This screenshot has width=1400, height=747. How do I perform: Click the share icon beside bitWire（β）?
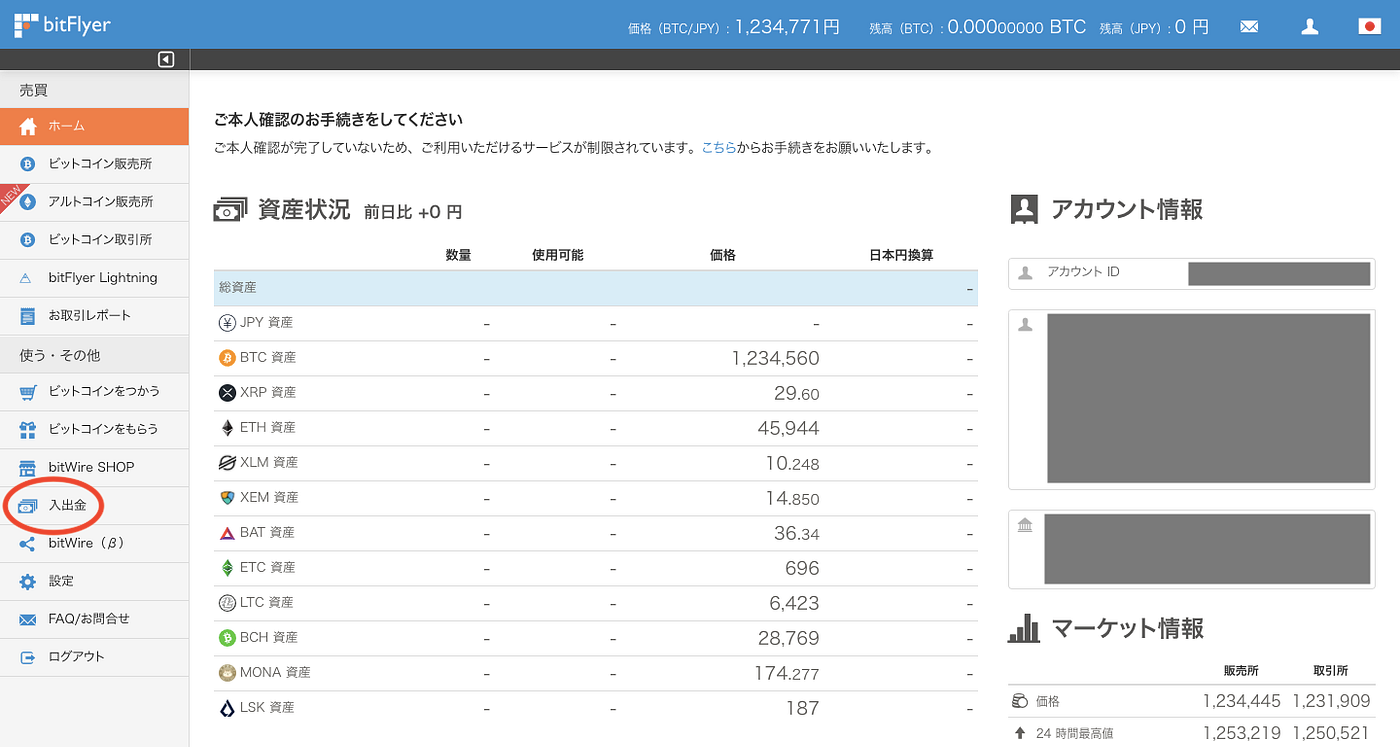(x=28, y=544)
